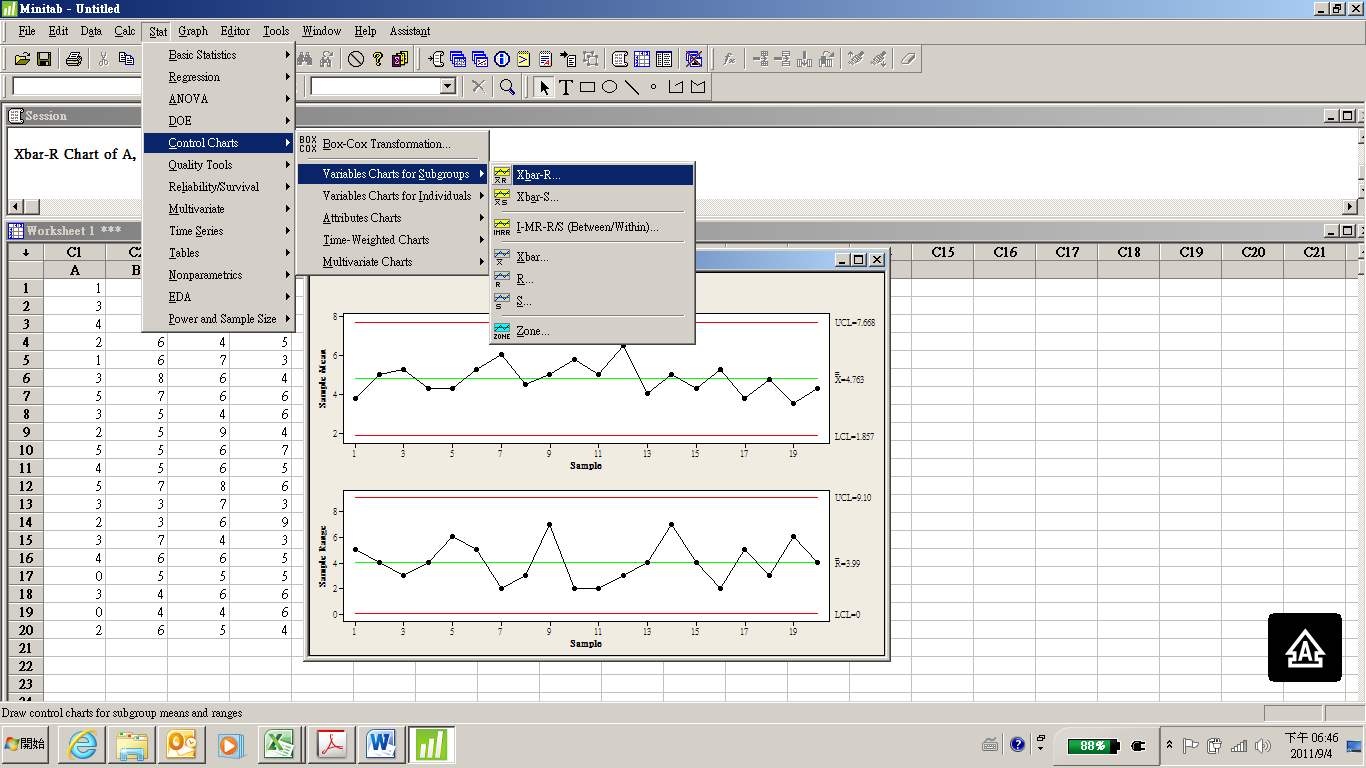Select the ellipse drawing tool
The width and height of the screenshot is (1366, 768).
pyautogui.click(x=610, y=87)
